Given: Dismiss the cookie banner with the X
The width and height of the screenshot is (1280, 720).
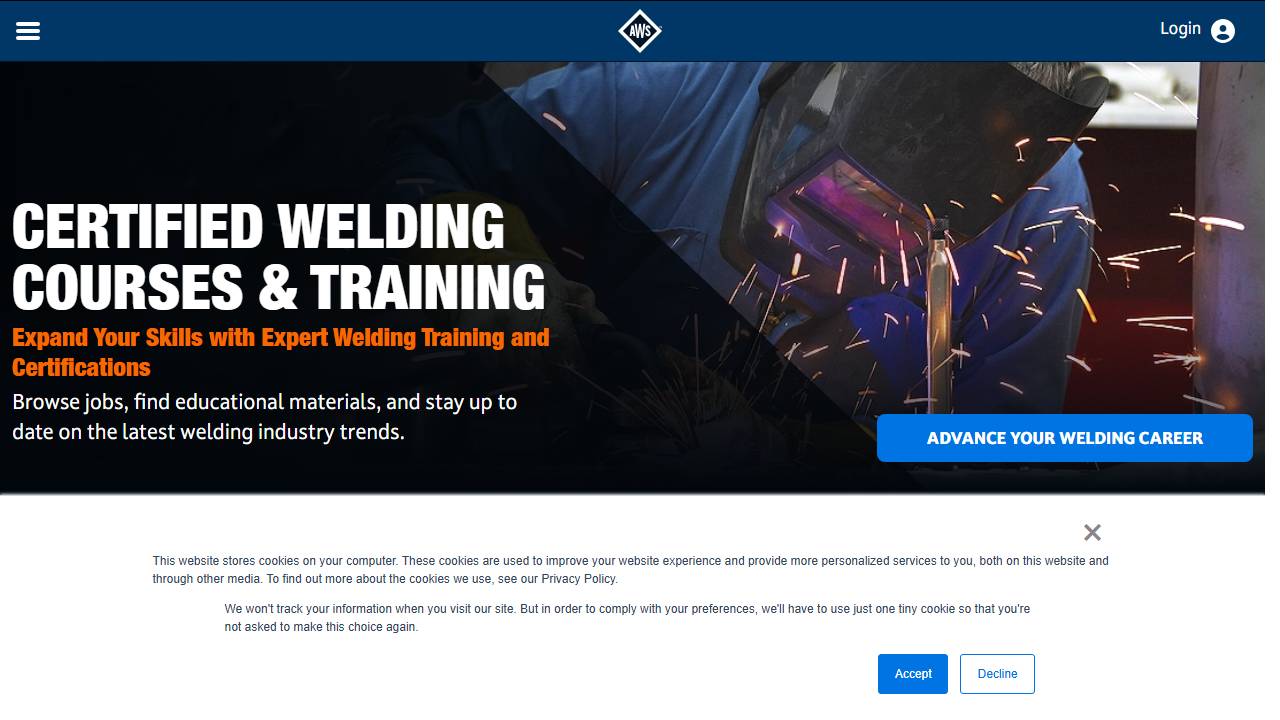Looking at the screenshot, I should 1092,532.
